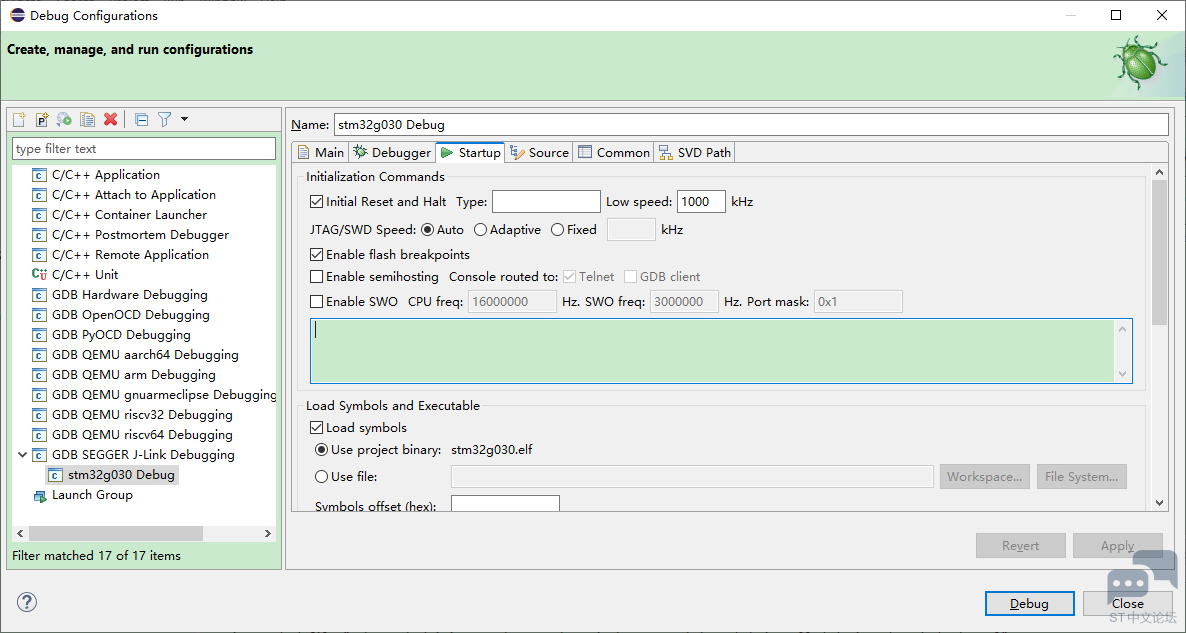Click the C/C++ Postmortem Debugger icon
This screenshot has width=1186, height=633.
[39, 234]
